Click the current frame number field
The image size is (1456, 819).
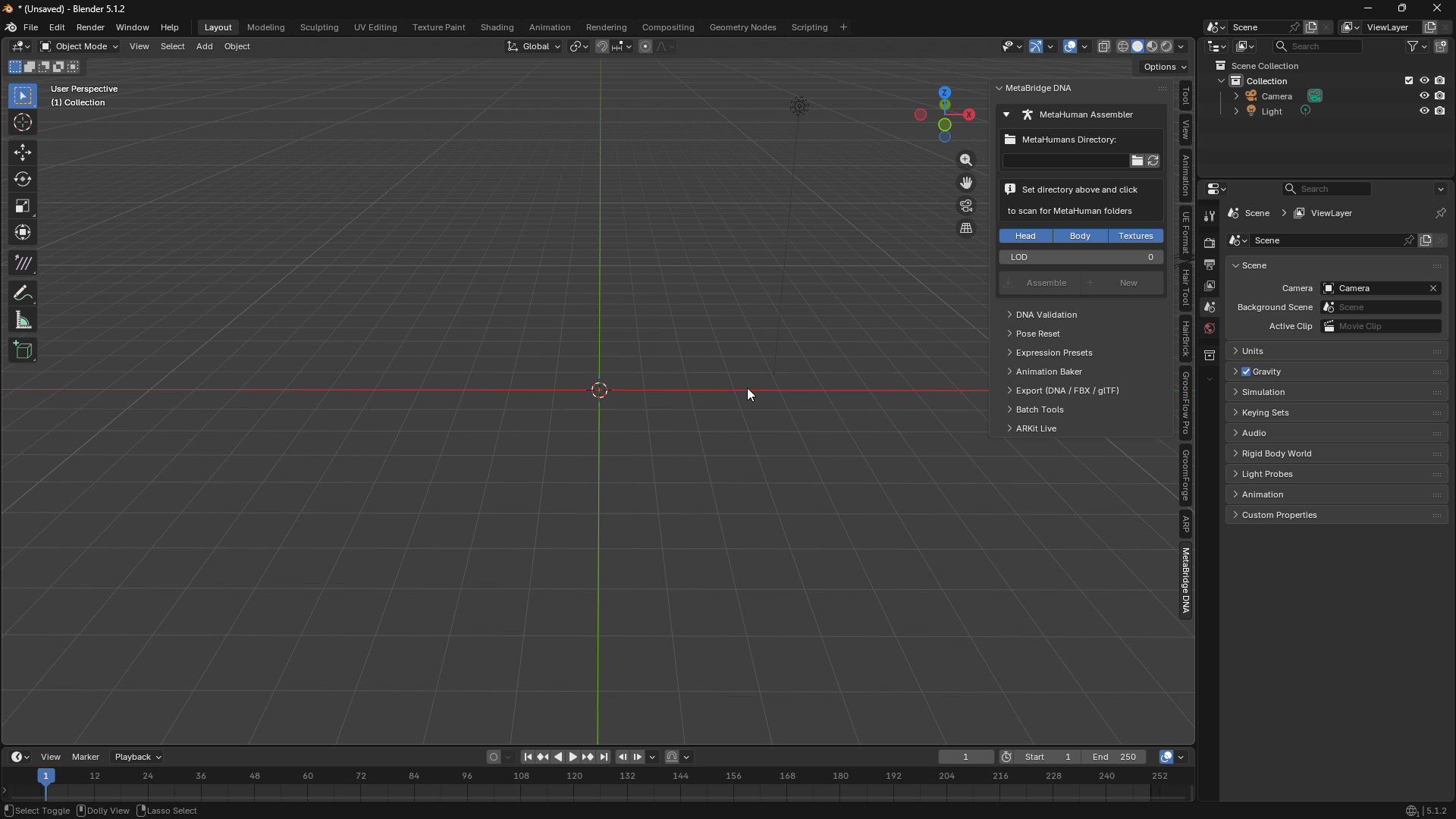pos(965,757)
